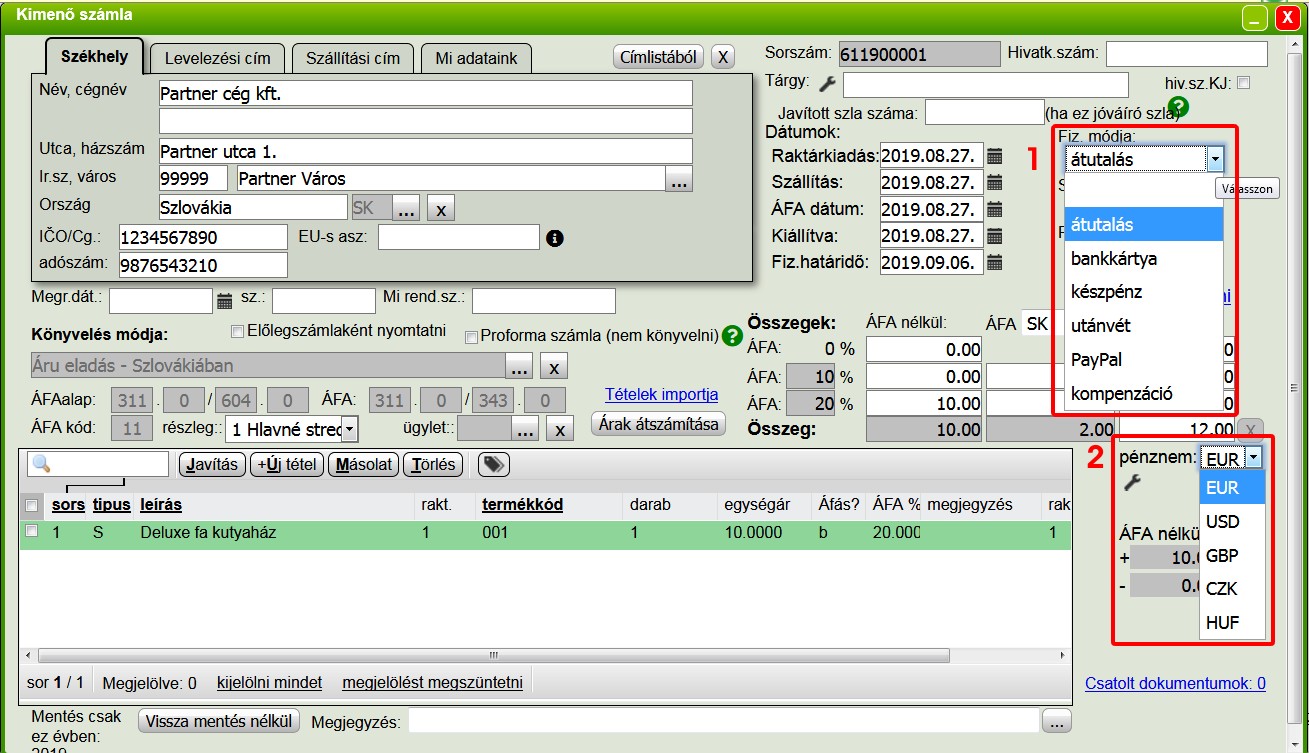1309x753 pixels.
Task: Enable Előlegszámlaként nyomtatni checkbox
Action: pyautogui.click(x=238, y=331)
